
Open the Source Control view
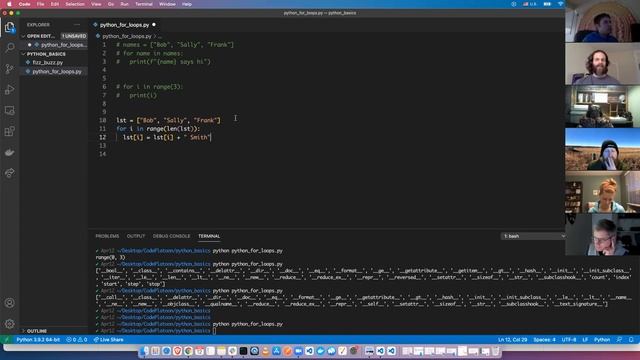(x=10, y=69)
